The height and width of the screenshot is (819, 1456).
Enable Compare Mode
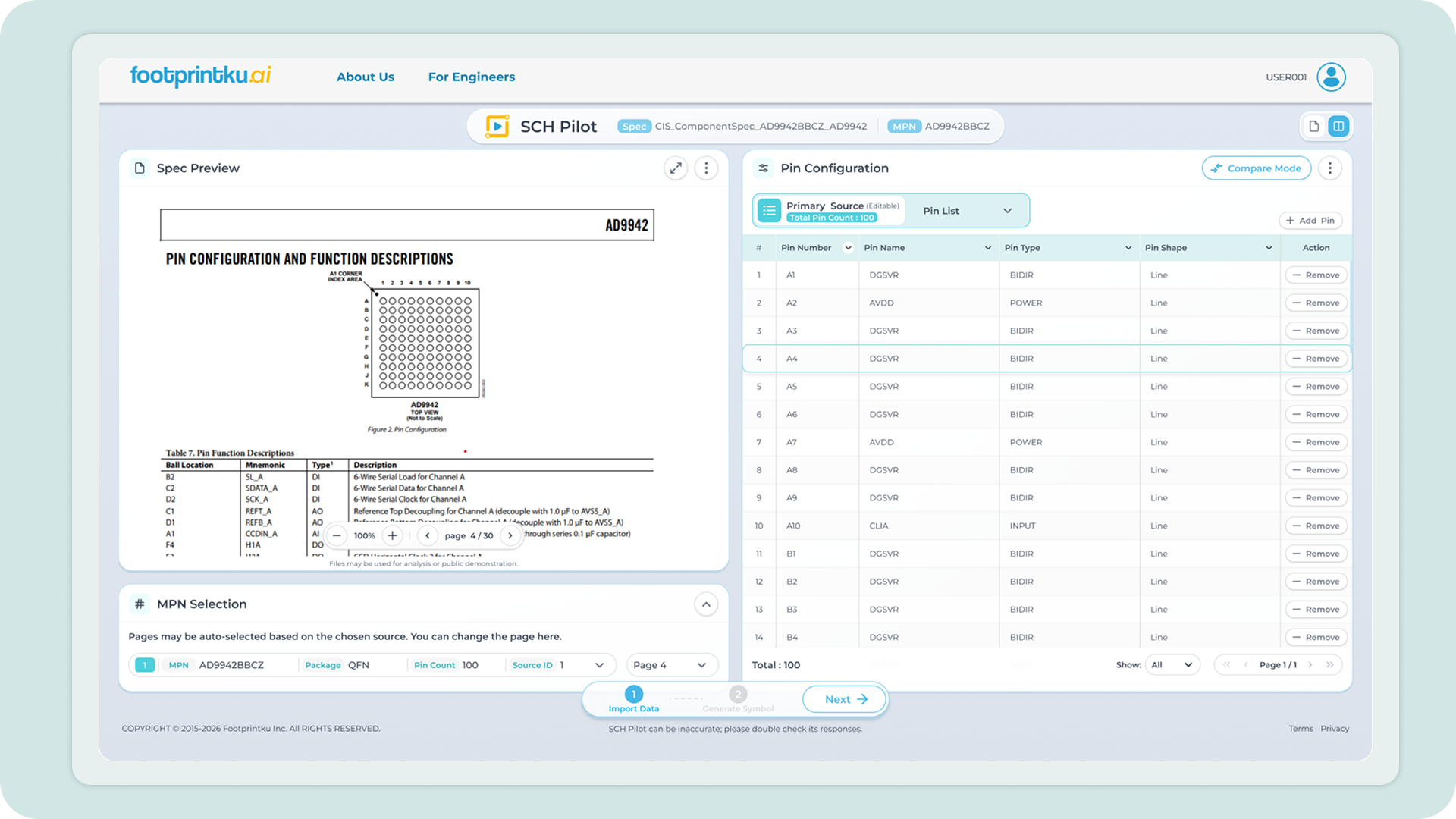pos(1256,168)
